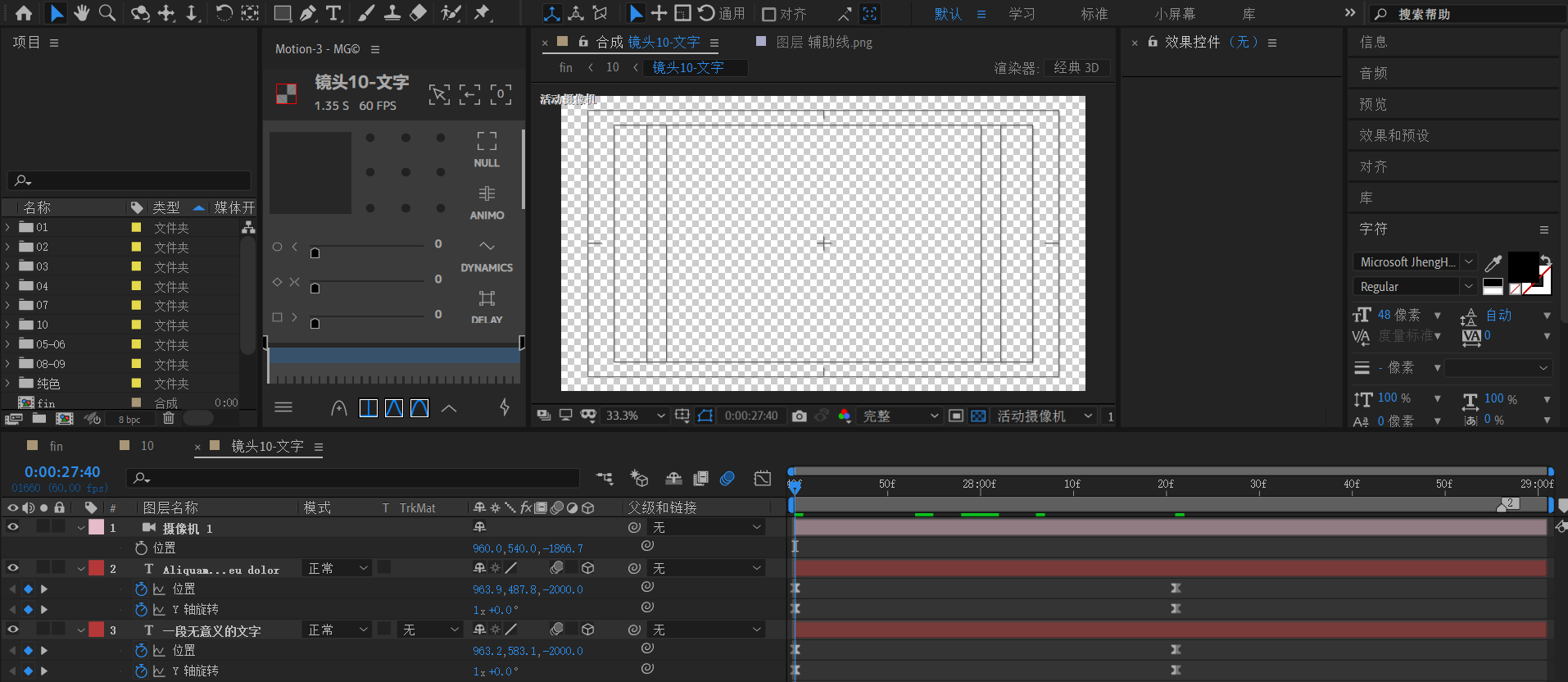The width and height of the screenshot is (1568, 682).
Task: Click the eyedropper in Character panel
Action: coord(1493,262)
